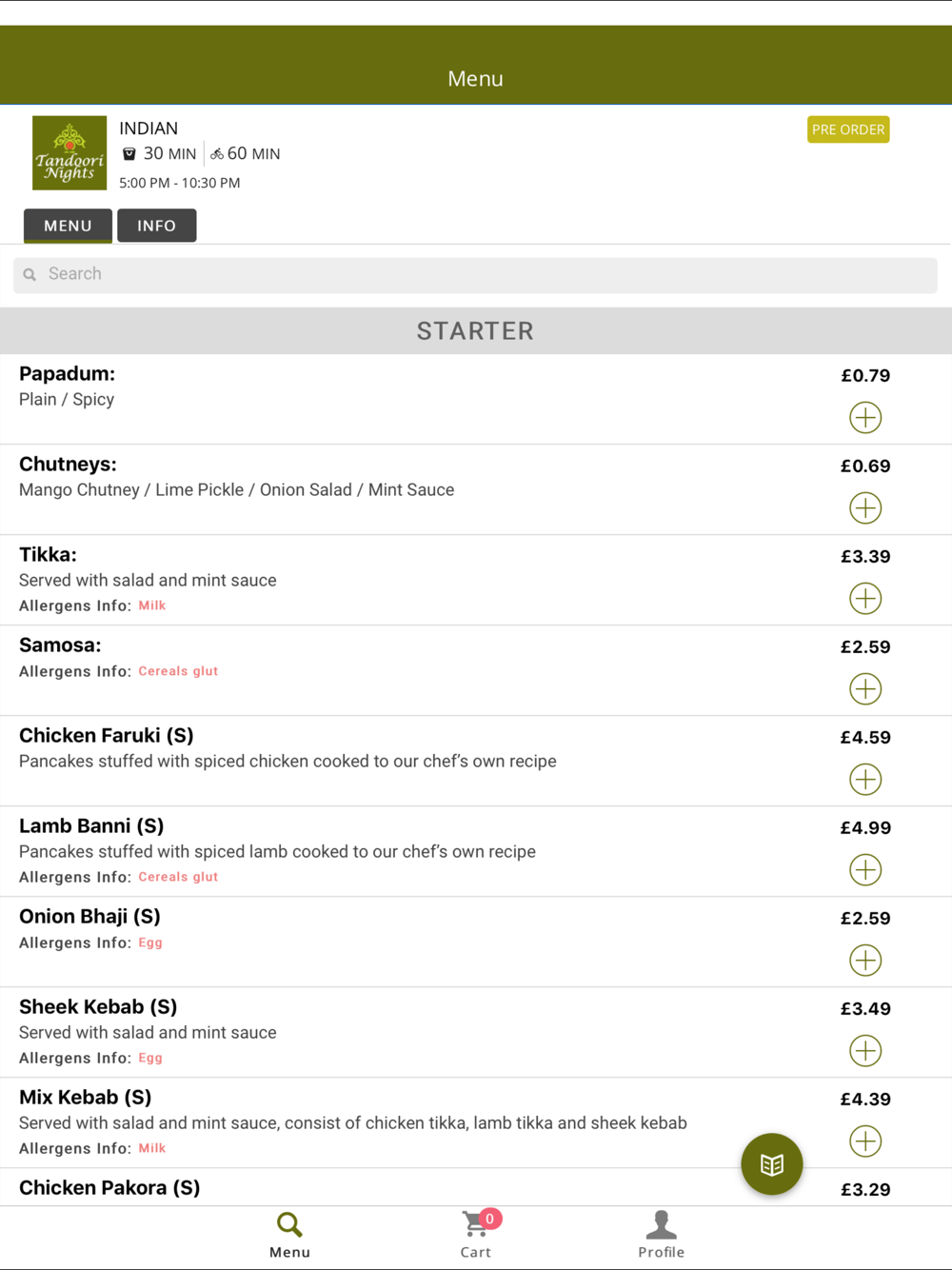The height and width of the screenshot is (1270, 952).
Task: Open the floating menu categories button
Action: coord(772,1163)
